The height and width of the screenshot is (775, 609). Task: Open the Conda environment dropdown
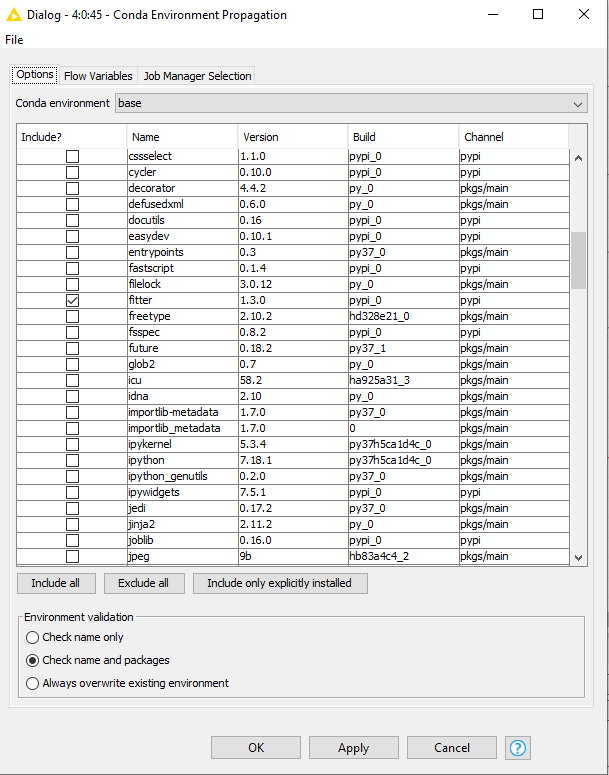[x=351, y=103]
